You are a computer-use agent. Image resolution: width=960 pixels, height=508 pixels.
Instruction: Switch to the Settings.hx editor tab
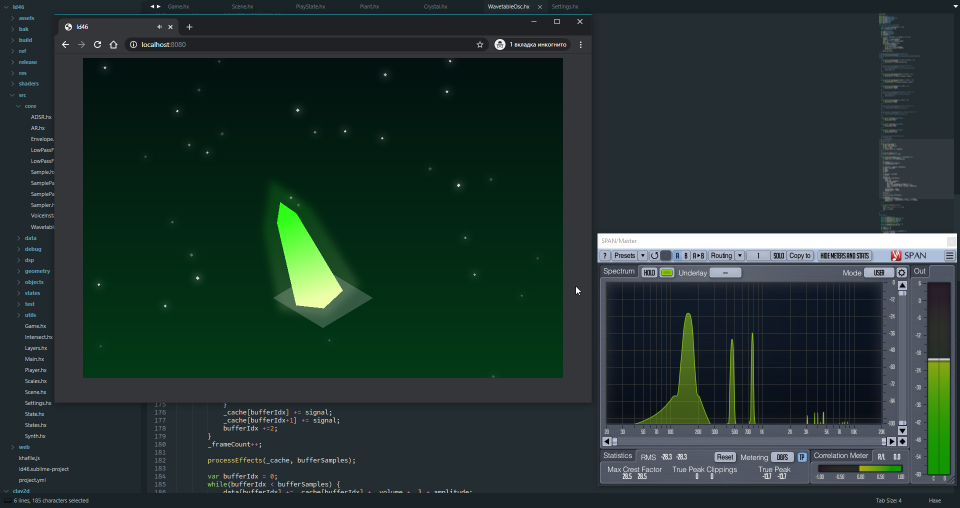pyautogui.click(x=564, y=7)
